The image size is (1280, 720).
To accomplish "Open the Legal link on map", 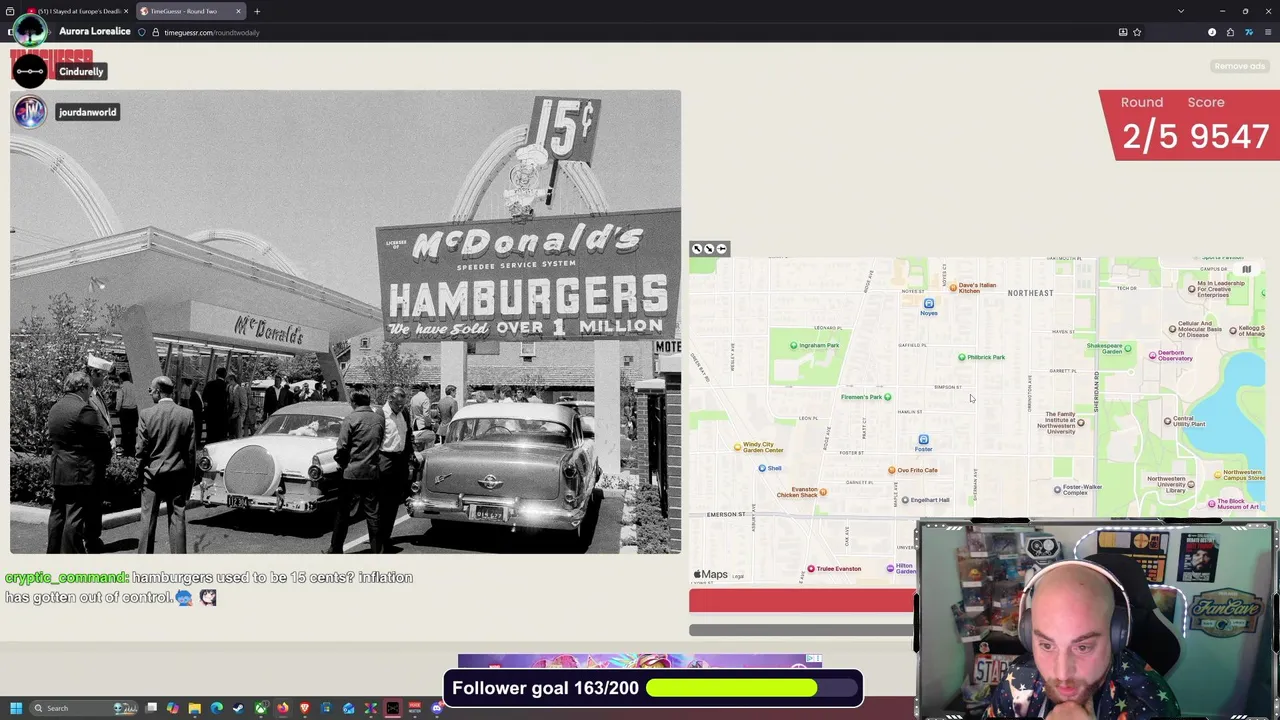I will pos(738,576).
